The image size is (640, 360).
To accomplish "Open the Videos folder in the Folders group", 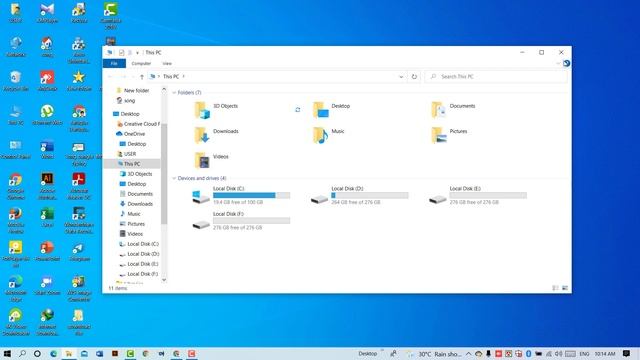I will point(212,160).
